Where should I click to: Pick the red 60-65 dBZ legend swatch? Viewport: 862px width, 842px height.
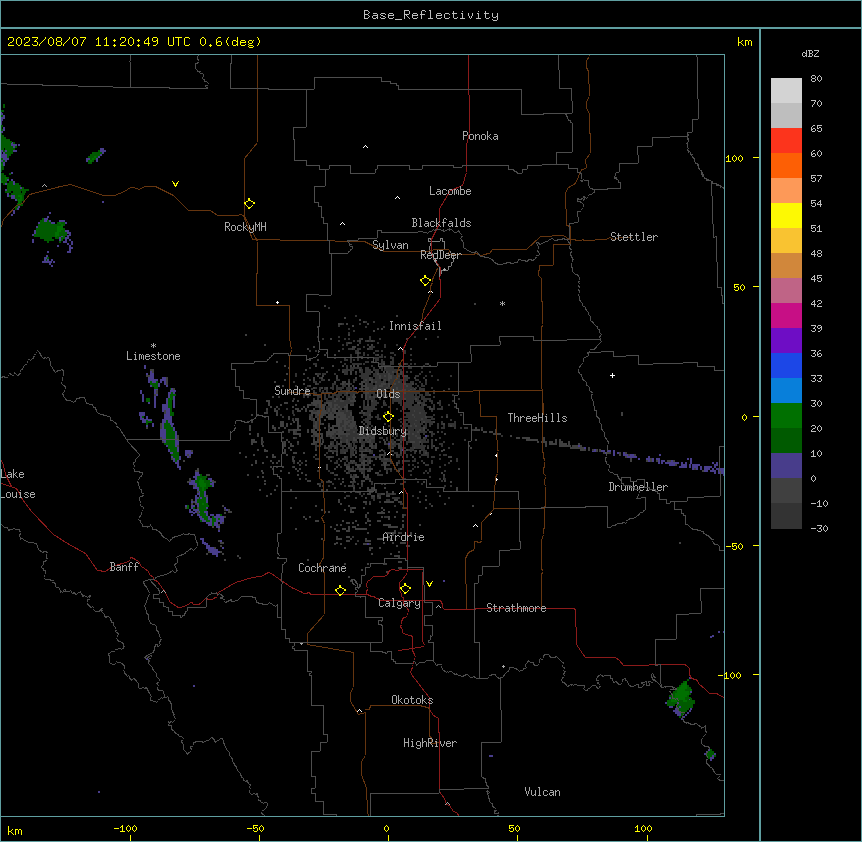786,141
